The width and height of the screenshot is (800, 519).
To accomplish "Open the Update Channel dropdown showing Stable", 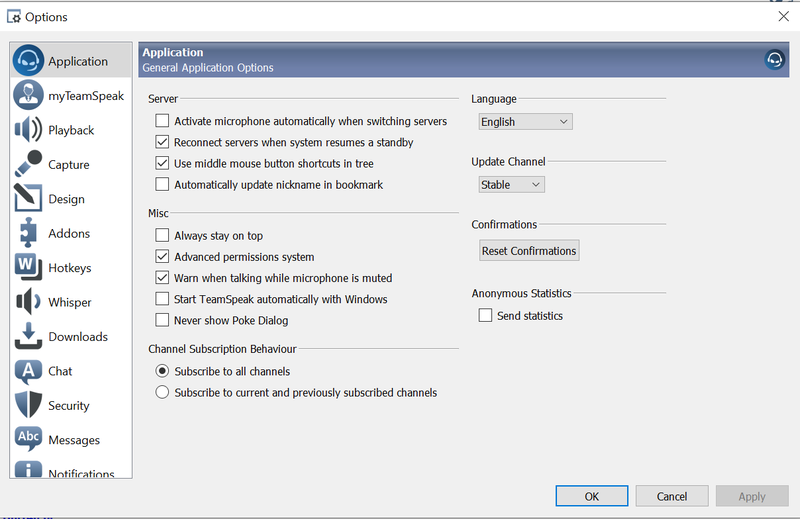I will pos(512,184).
